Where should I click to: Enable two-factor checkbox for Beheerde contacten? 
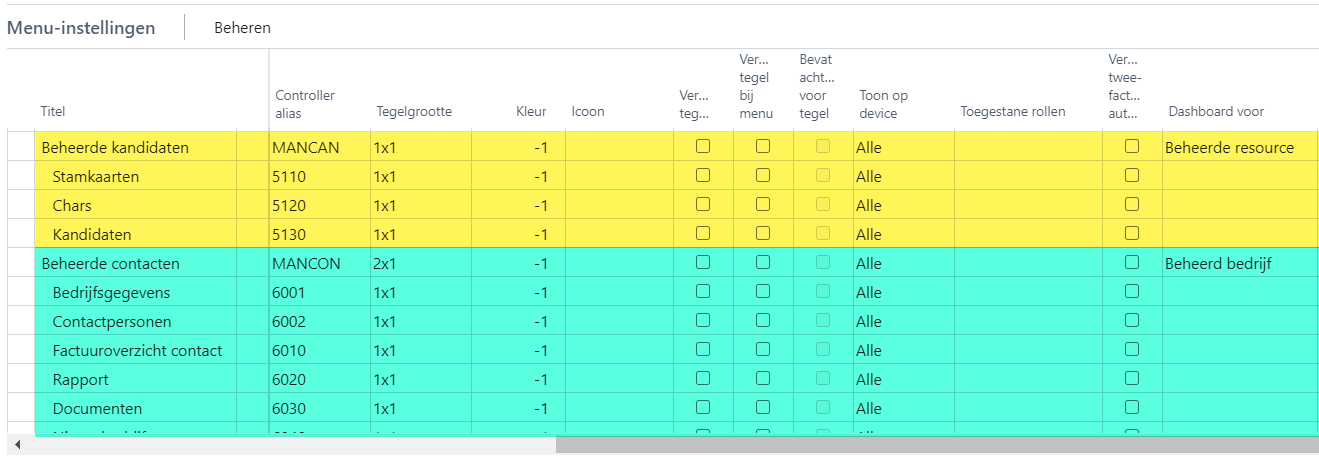pyautogui.click(x=1132, y=263)
